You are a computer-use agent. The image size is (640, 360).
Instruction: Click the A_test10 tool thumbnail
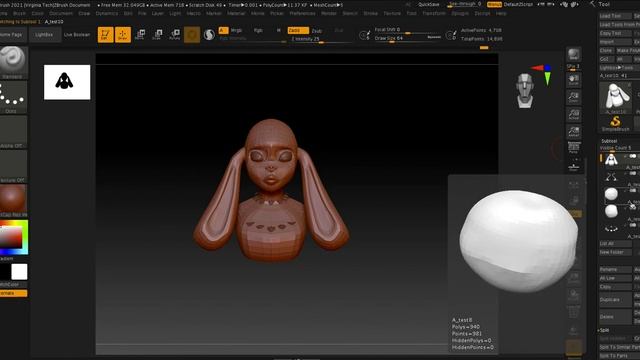click(616, 98)
